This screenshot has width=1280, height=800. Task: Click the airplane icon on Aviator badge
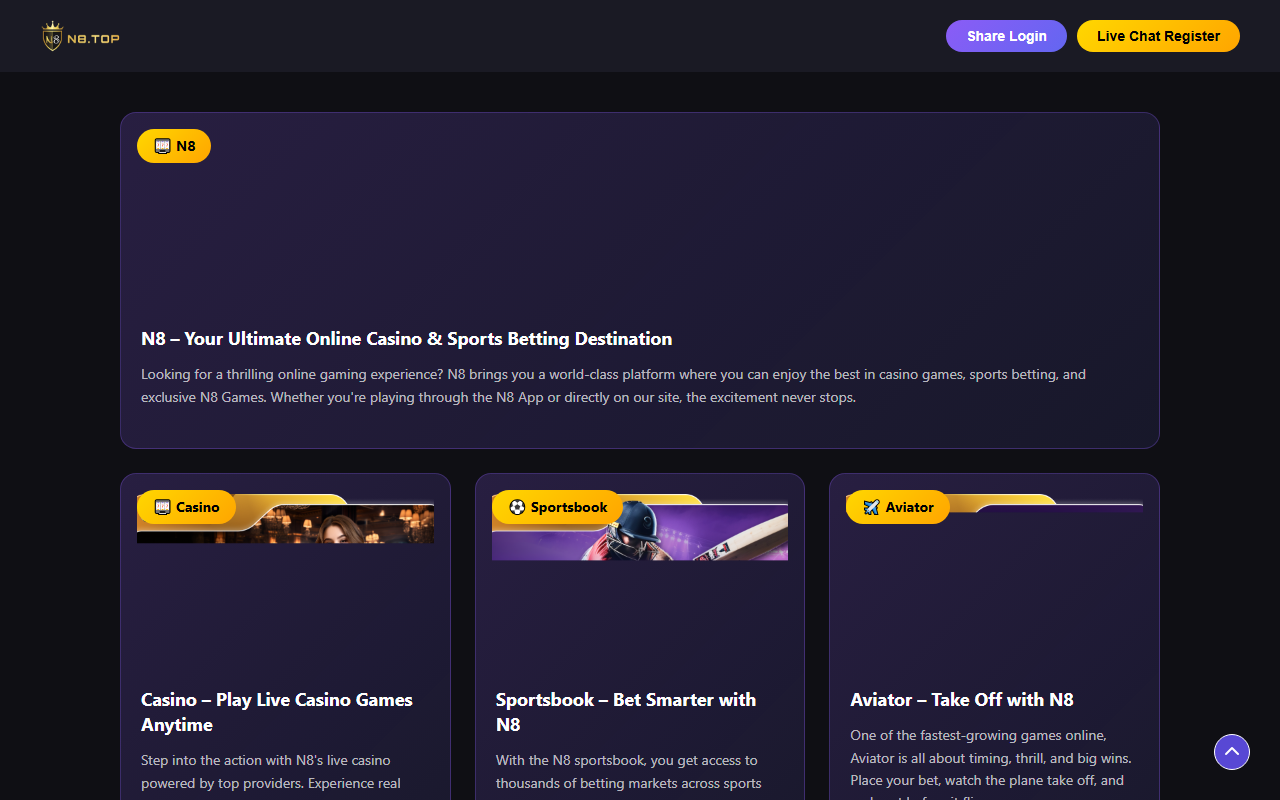point(871,507)
